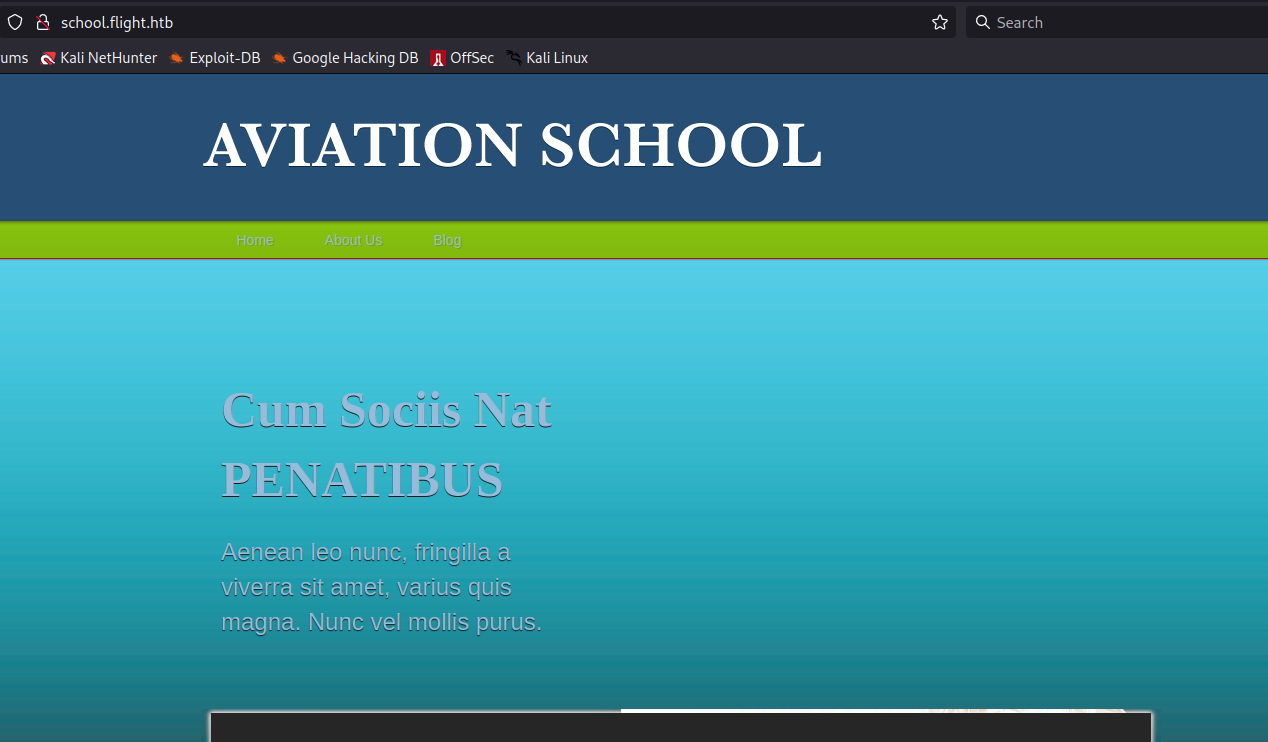
Task: Open the Kali NetHunter bookmark
Action: coord(99,58)
